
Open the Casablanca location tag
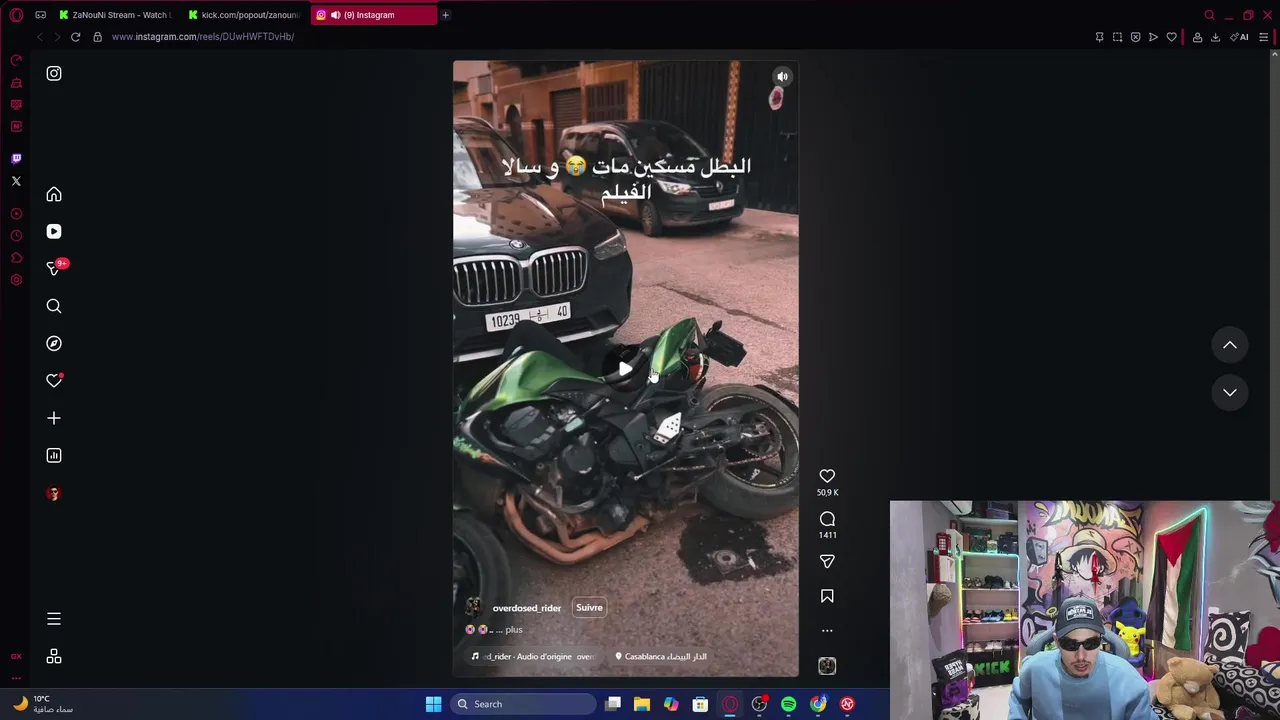tap(661, 657)
